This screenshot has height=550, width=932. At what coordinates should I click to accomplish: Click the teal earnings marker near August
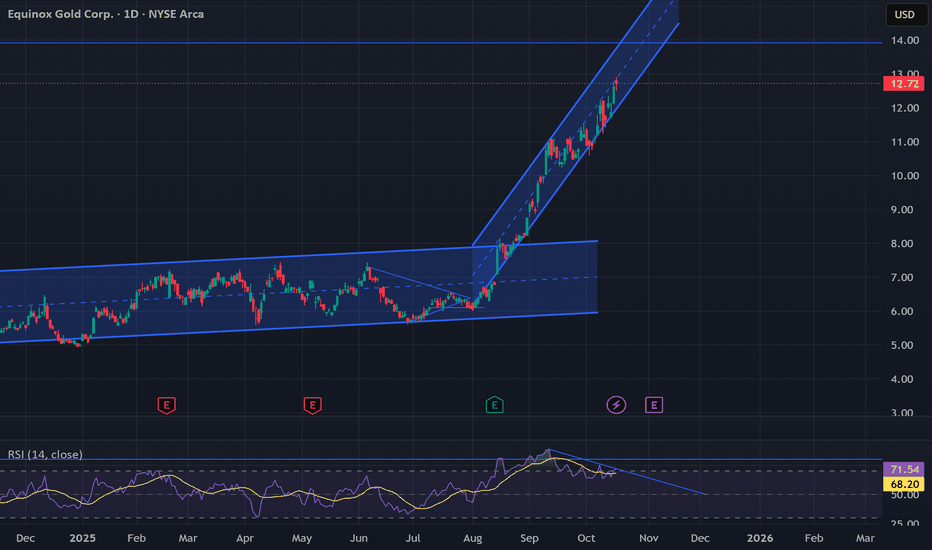click(x=495, y=406)
